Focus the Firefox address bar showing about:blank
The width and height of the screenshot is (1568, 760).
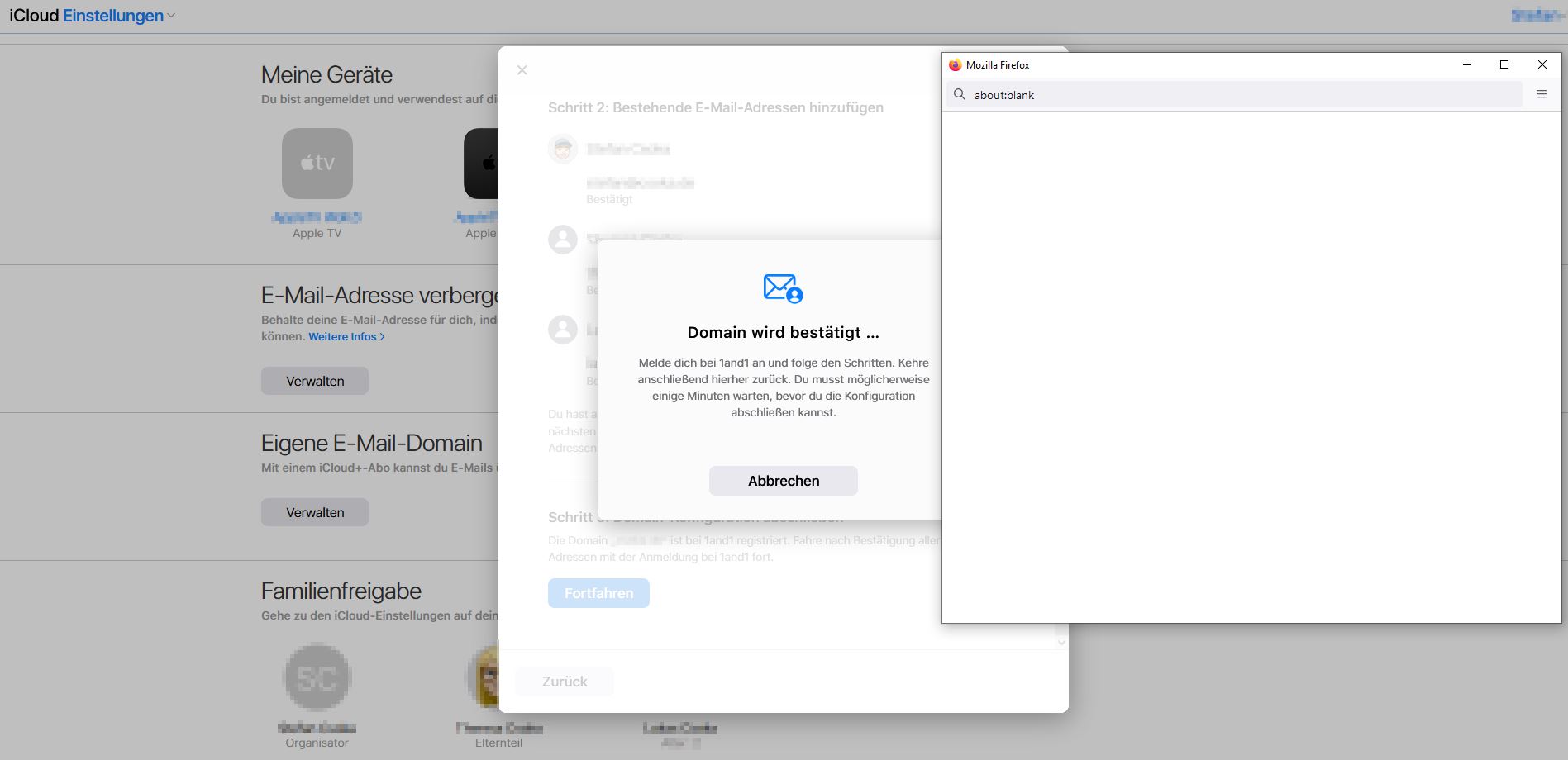click(1234, 95)
